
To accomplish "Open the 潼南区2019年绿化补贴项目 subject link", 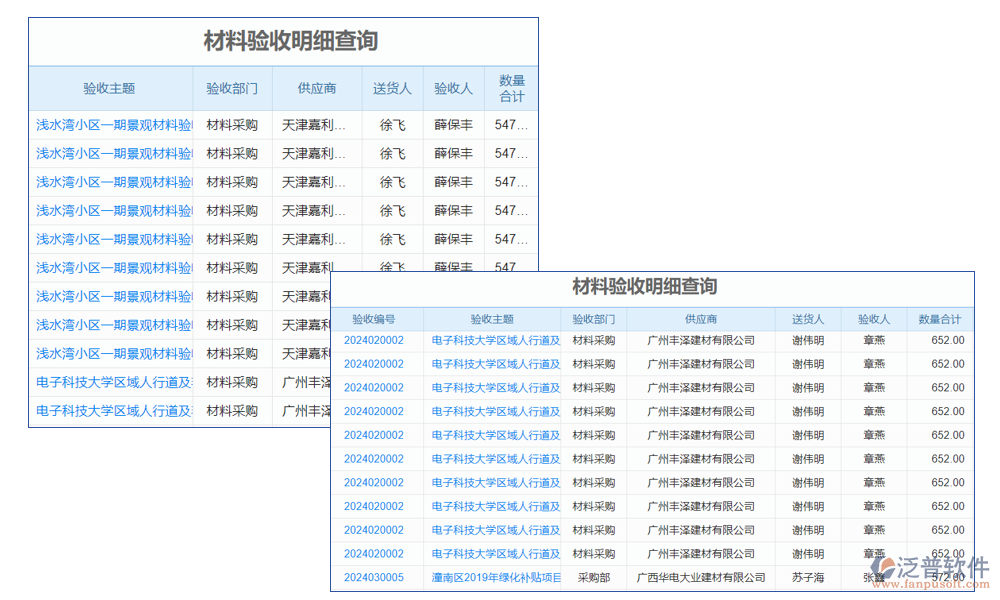I will (x=497, y=577).
